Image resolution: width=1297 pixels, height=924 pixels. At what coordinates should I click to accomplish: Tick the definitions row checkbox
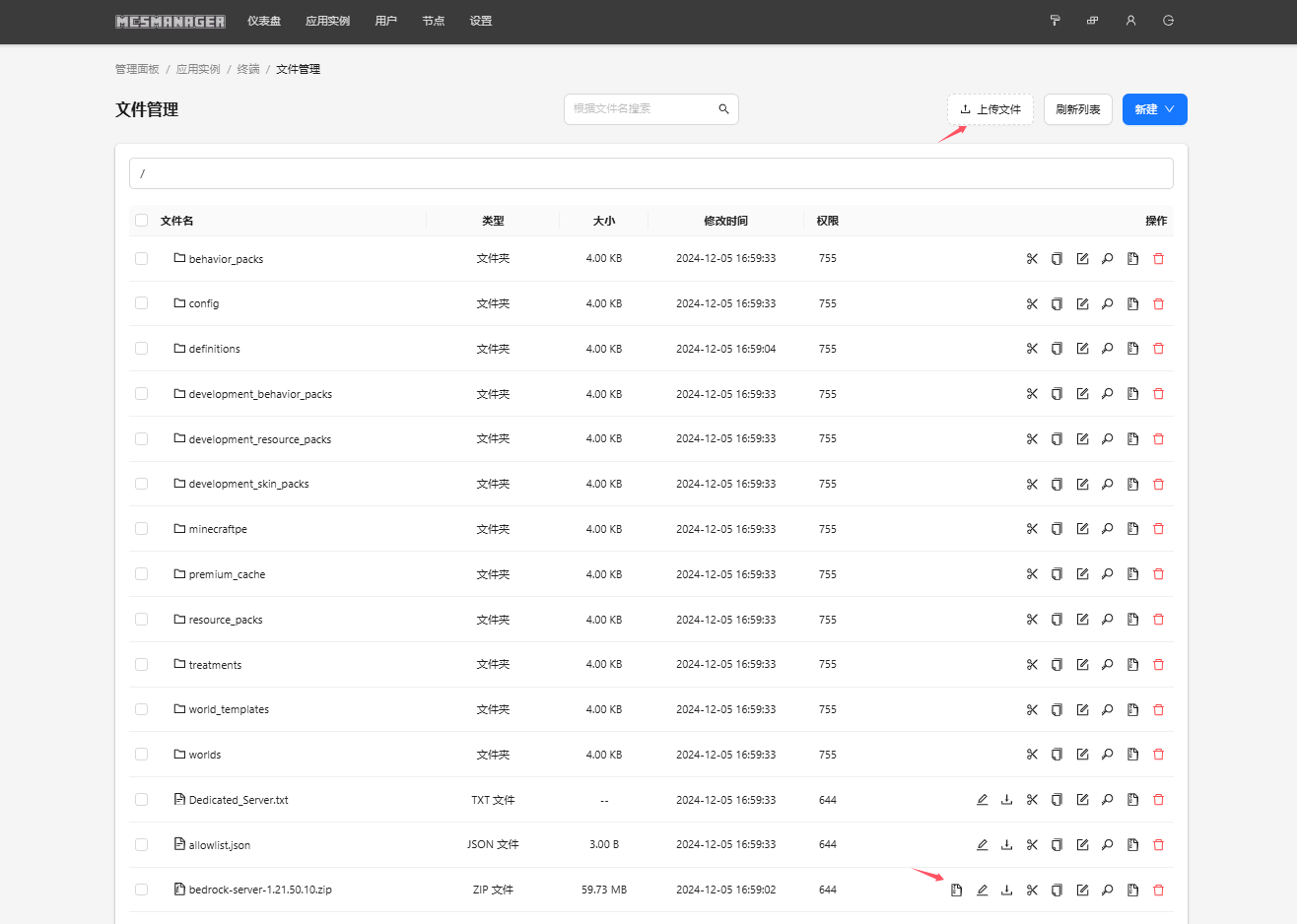point(141,349)
